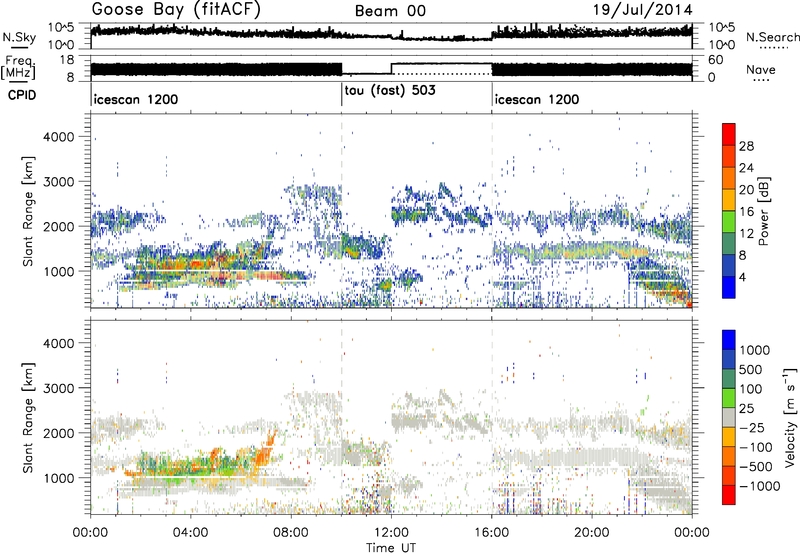Screen dimensions: 800x554
Task: Click the 'Slant Range [km]' label of power panel
Action: tap(28, 211)
